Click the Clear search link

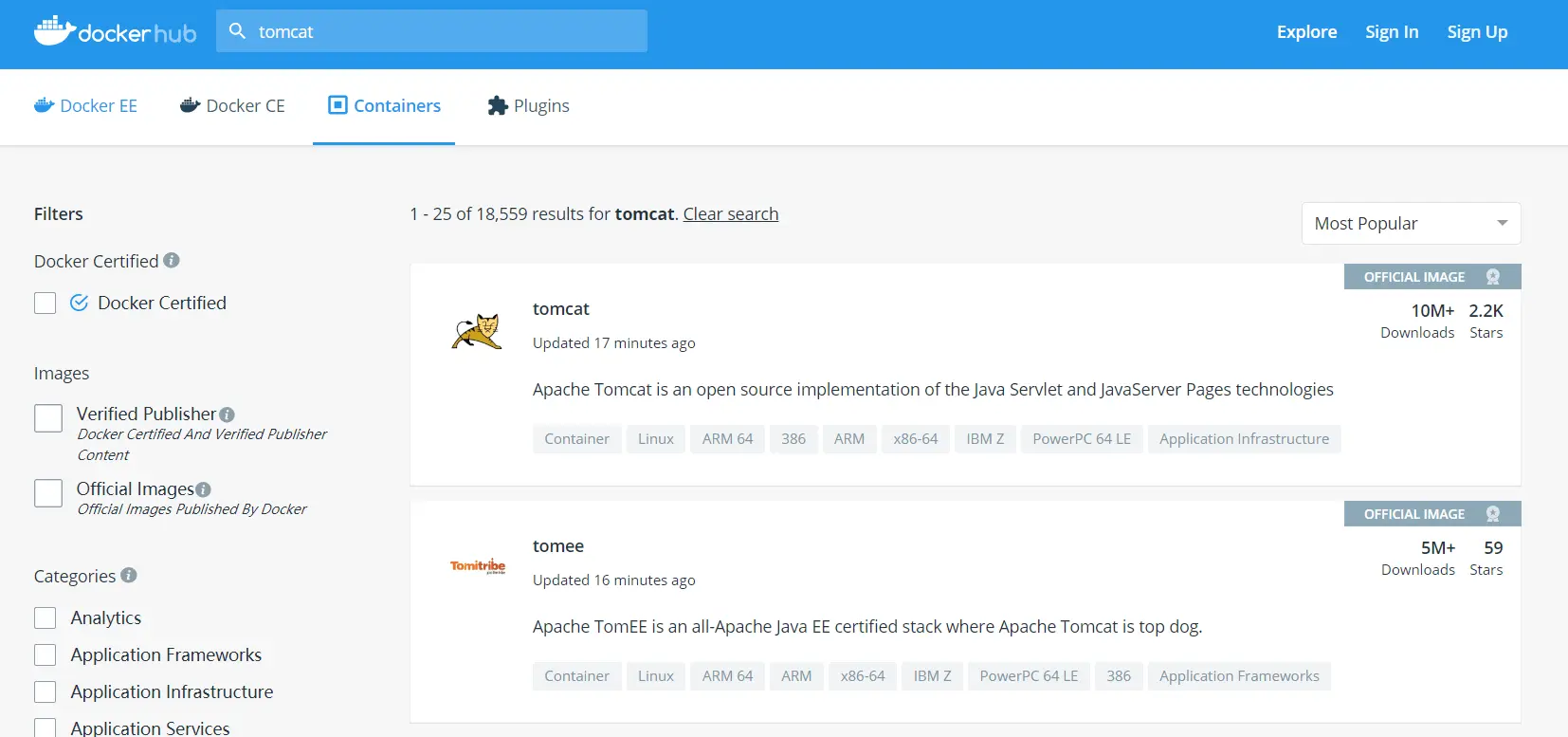731,214
